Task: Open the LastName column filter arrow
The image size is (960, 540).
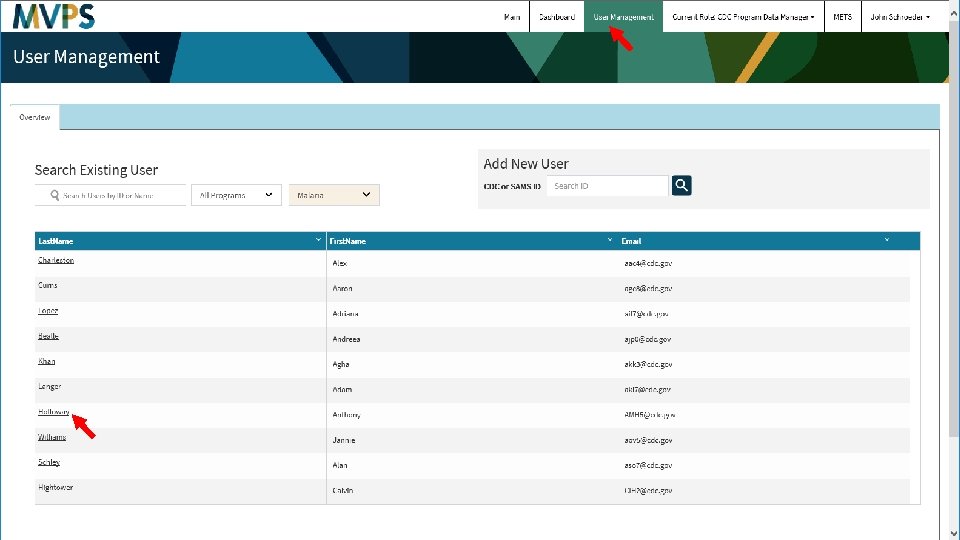Action: coord(318,240)
